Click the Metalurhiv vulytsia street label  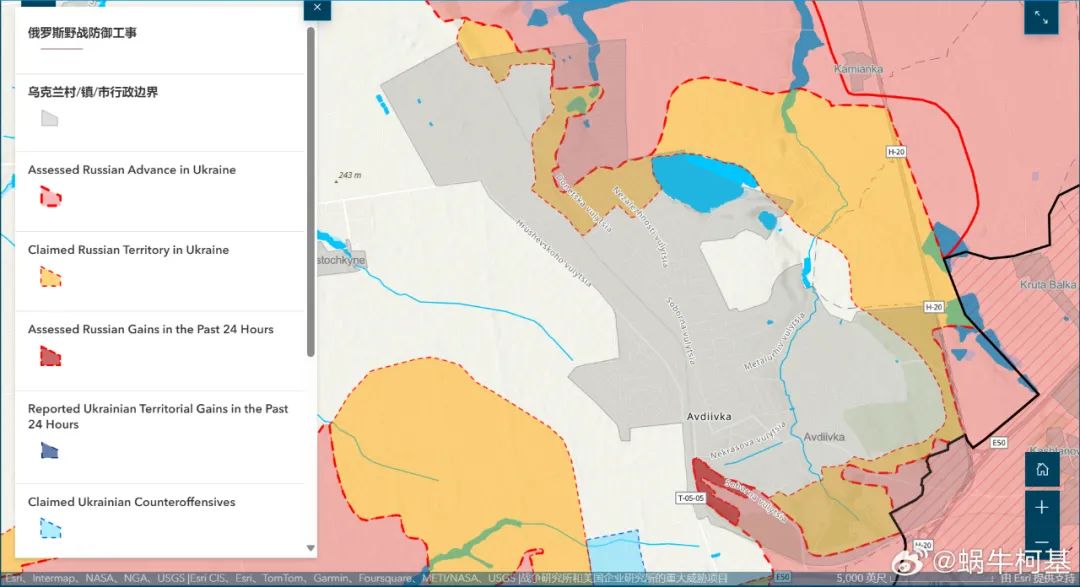coord(774,342)
